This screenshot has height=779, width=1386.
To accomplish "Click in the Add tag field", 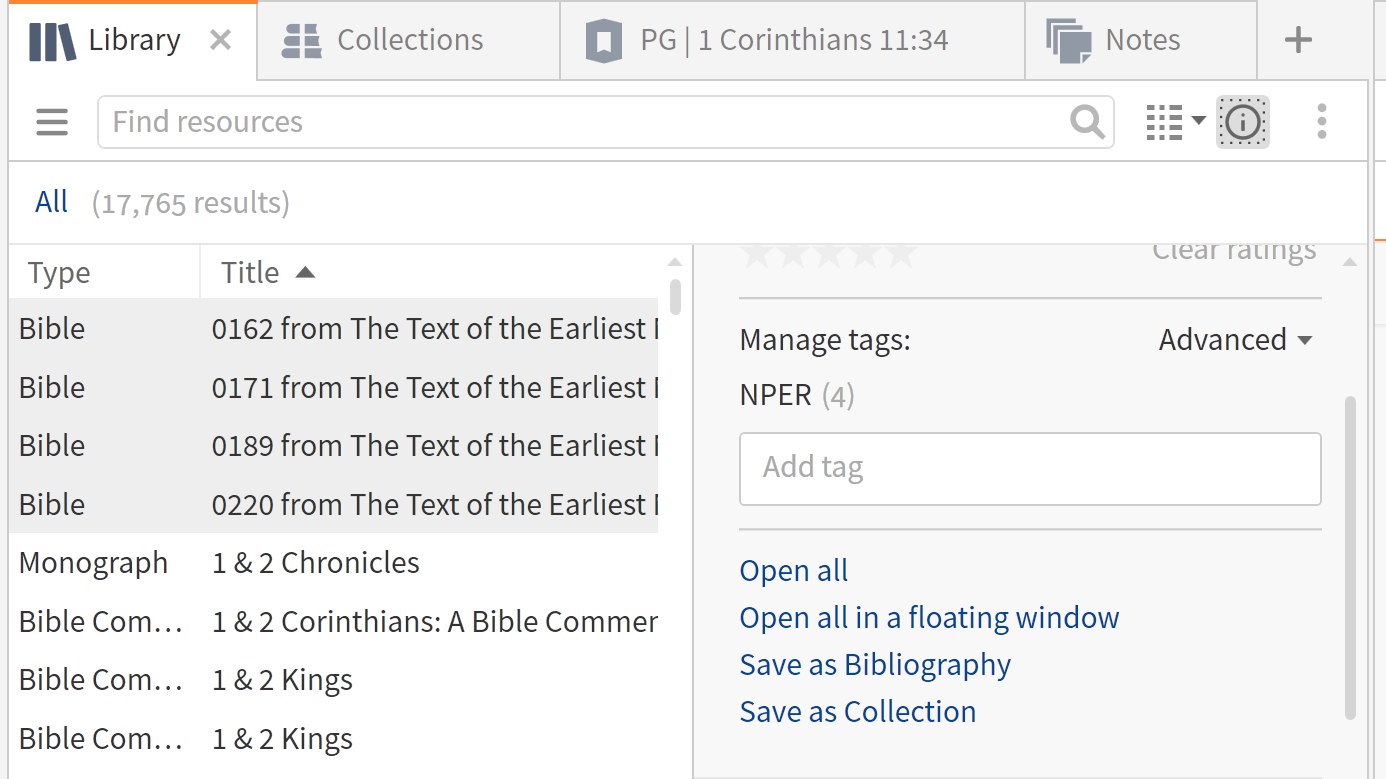I will pyautogui.click(x=1030, y=468).
